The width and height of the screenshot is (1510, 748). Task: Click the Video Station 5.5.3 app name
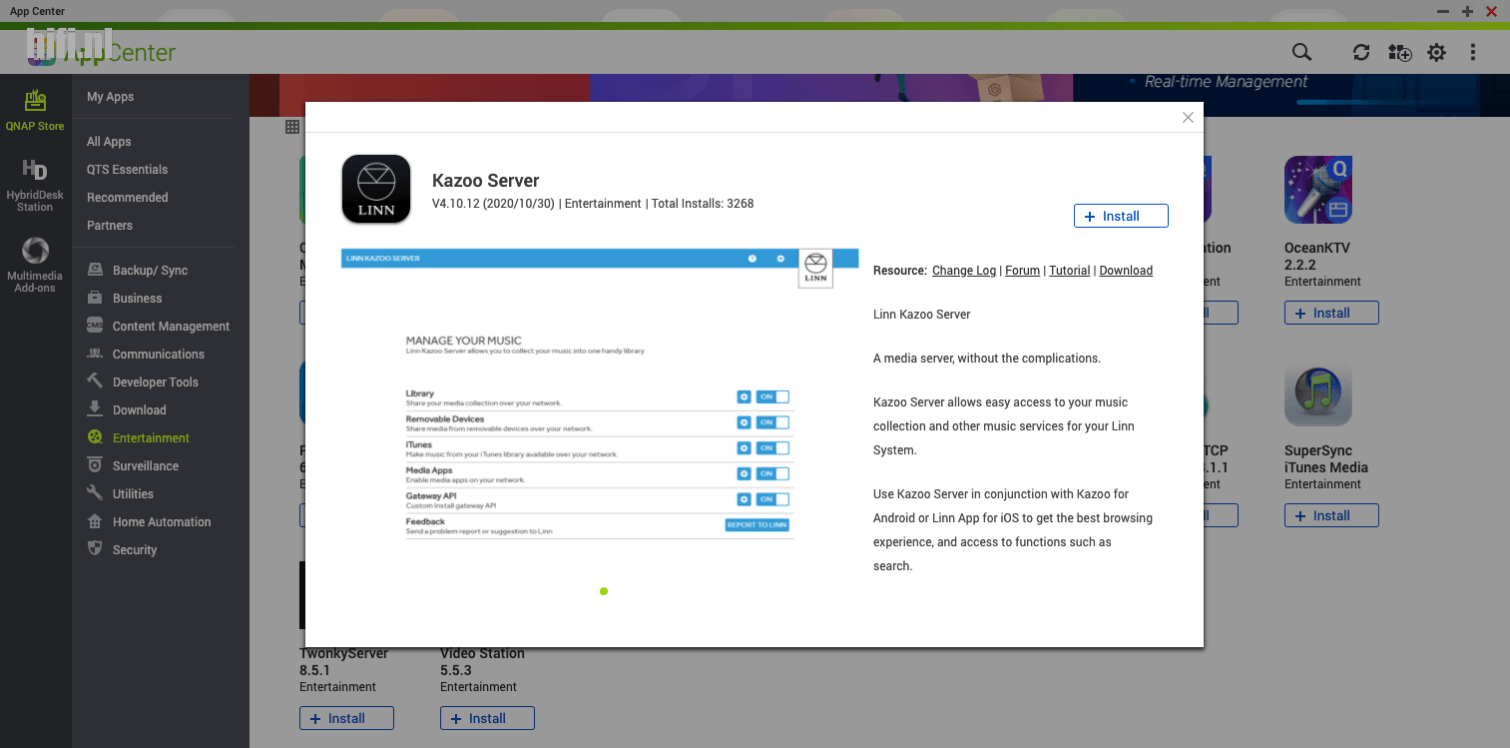[x=482, y=662]
